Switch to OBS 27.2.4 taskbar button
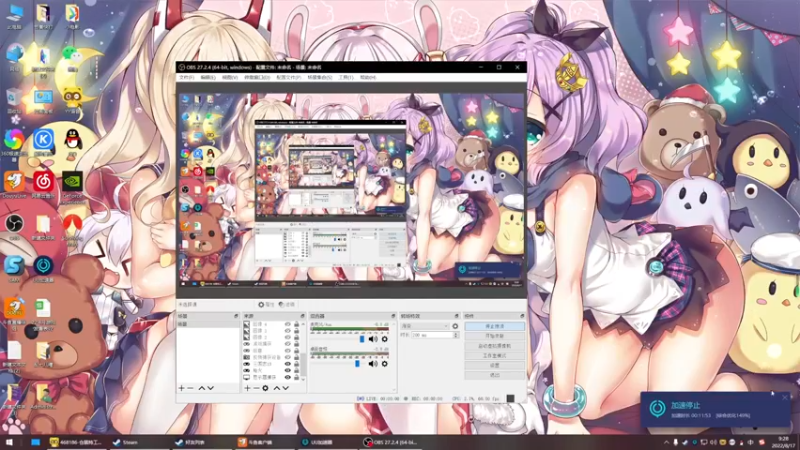 click(393, 442)
